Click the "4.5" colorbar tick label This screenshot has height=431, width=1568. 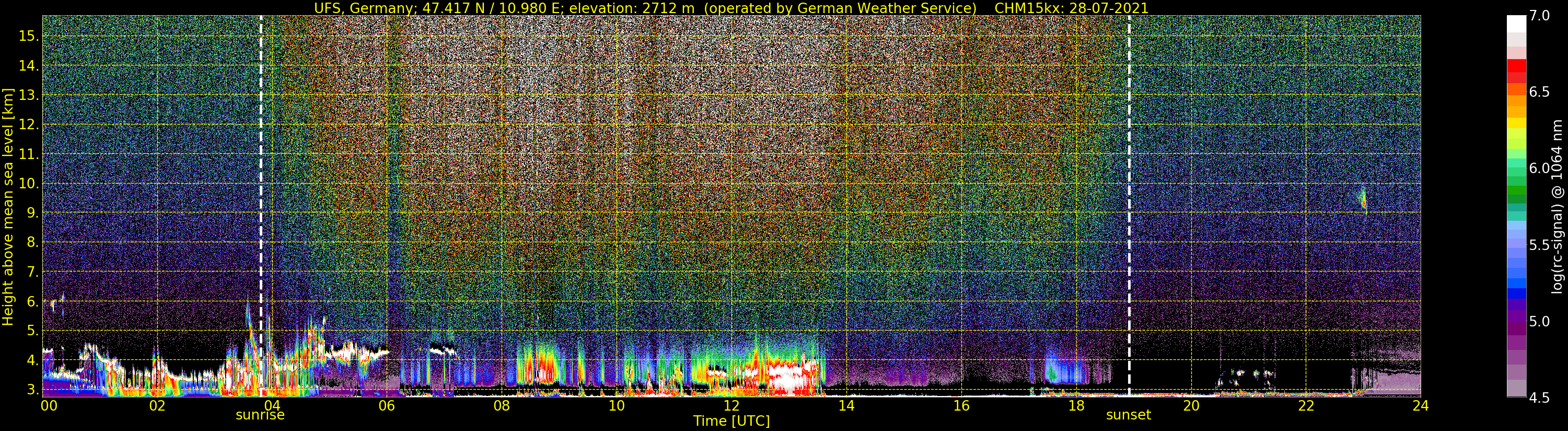(1539, 398)
